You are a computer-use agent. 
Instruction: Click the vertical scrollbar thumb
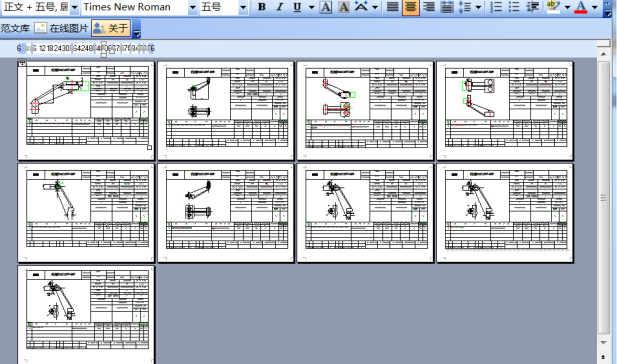coord(603,198)
